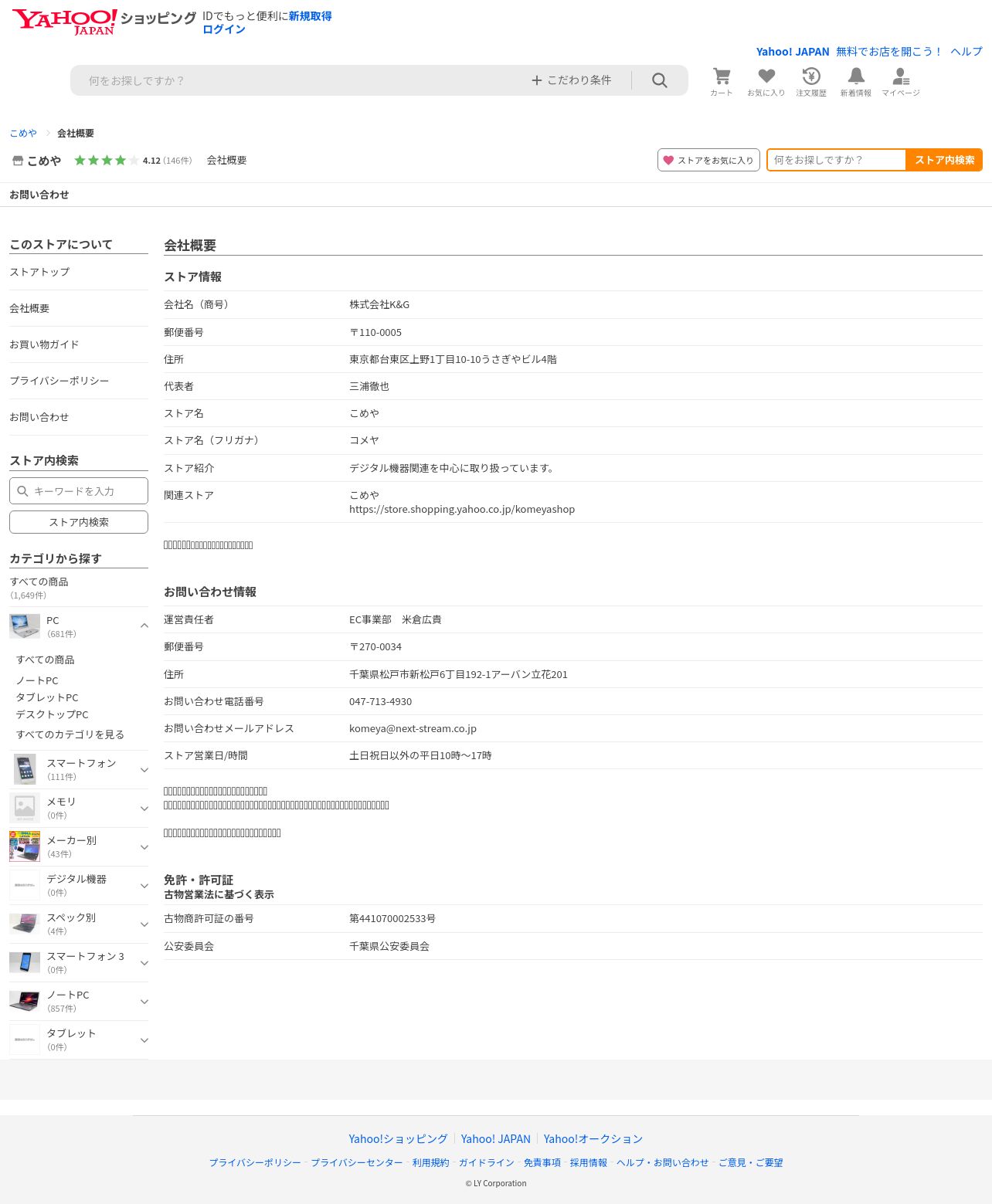Expand the タブレット category chevron

point(144,1040)
